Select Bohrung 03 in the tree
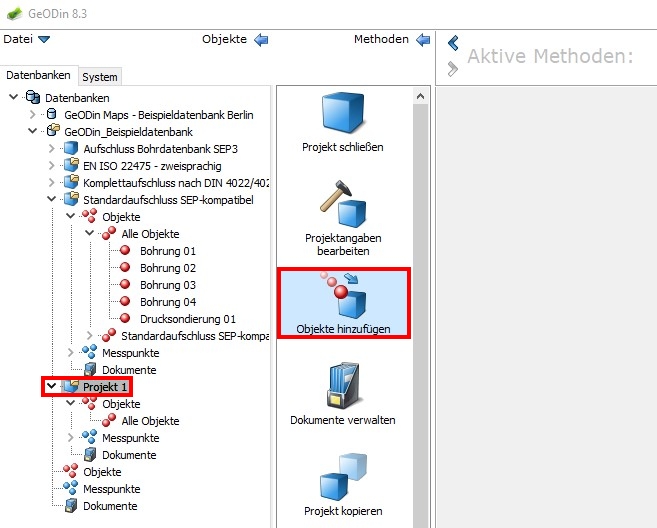This screenshot has height=528, width=657. click(168, 285)
